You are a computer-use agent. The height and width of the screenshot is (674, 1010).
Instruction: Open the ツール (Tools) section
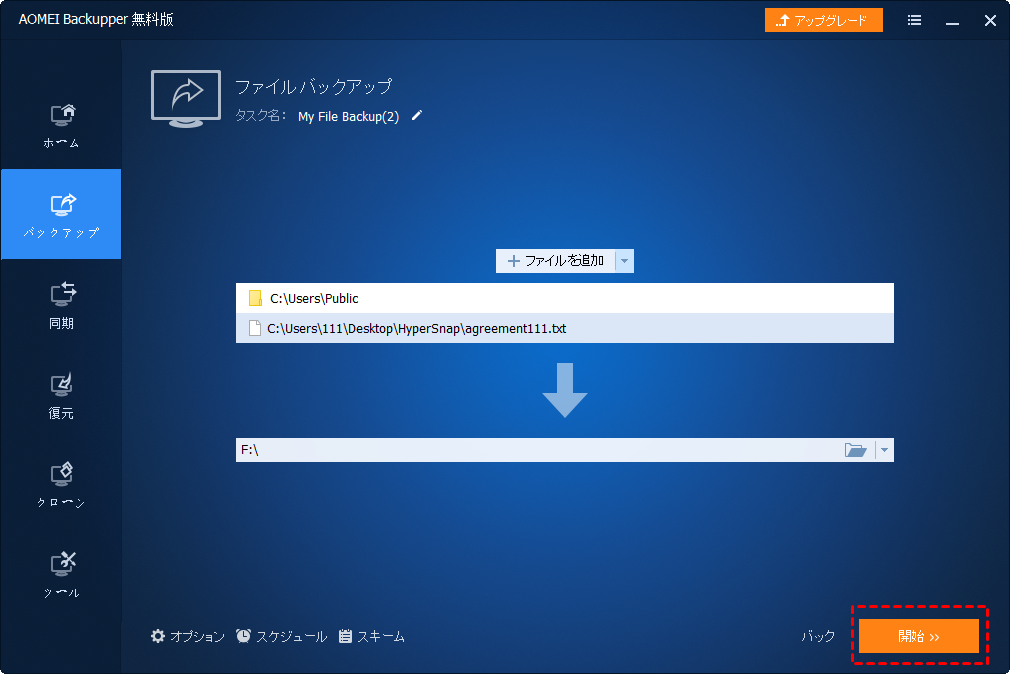(61, 575)
